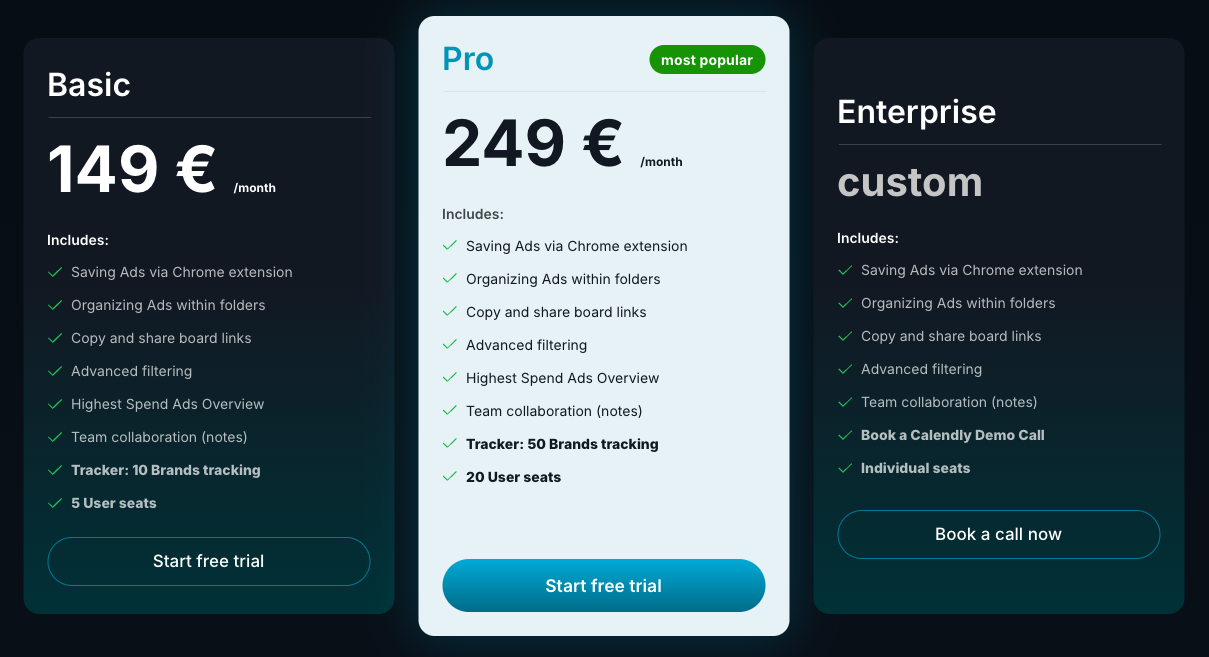Image resolution: width=1209 pixels, height=657 pixels.
Task: Click the 'custom' pricing label under Enterprise
Action: 910,182
